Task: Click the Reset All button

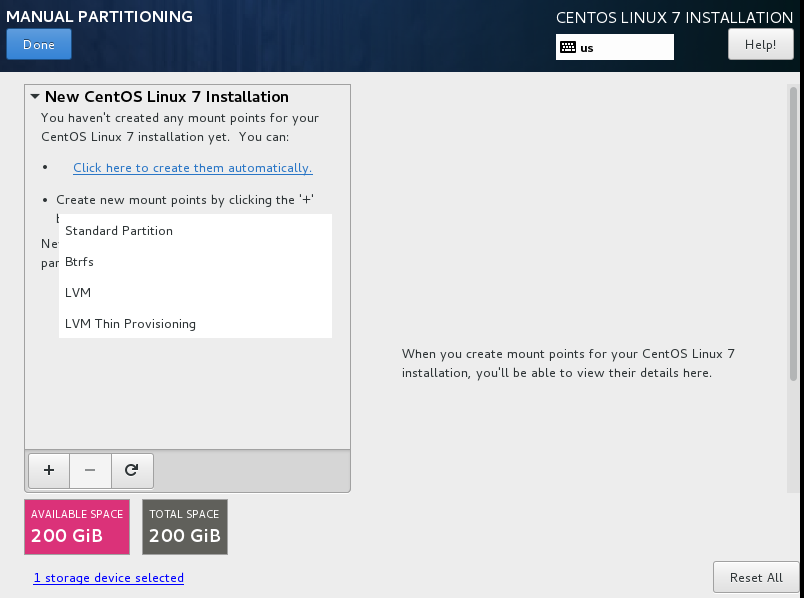Action: pyautogui.click(x=756, y=577)
